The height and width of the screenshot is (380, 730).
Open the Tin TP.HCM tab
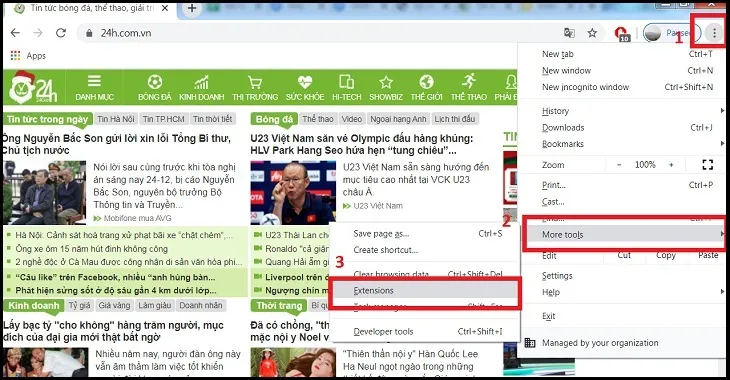coord(163,119)
